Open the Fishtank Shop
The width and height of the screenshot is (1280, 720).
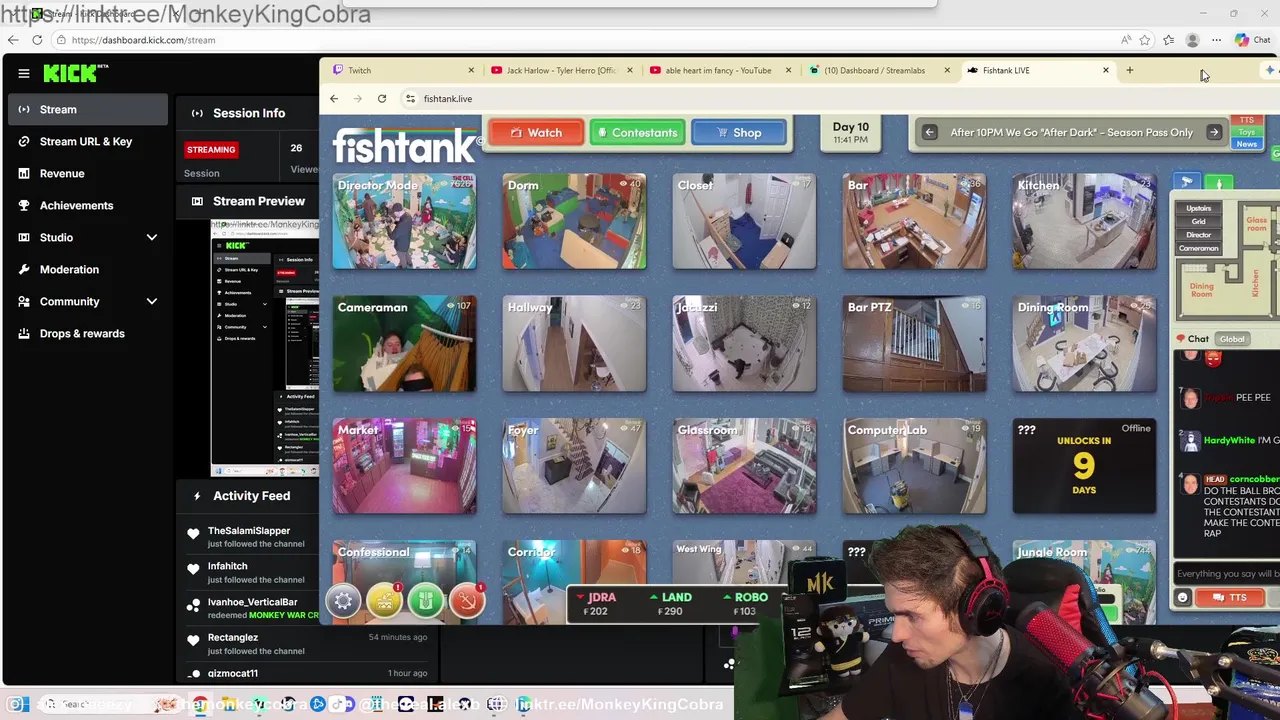[x=738, y=133]
